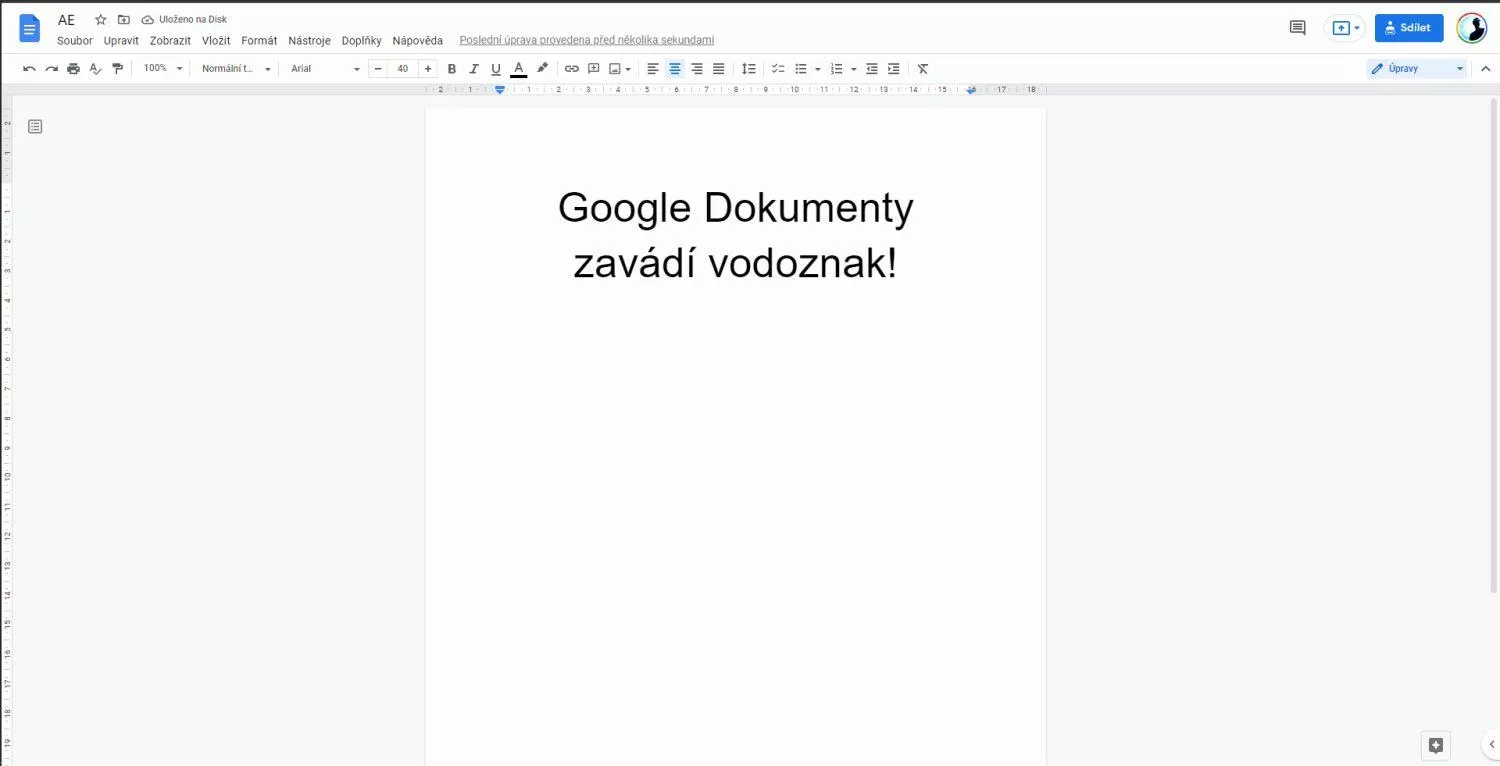Click the present-to-meeting icon
Image resolution: width=1500 pixels, height=766 pixels.
pyautogui.click(x=1341, y=28)
